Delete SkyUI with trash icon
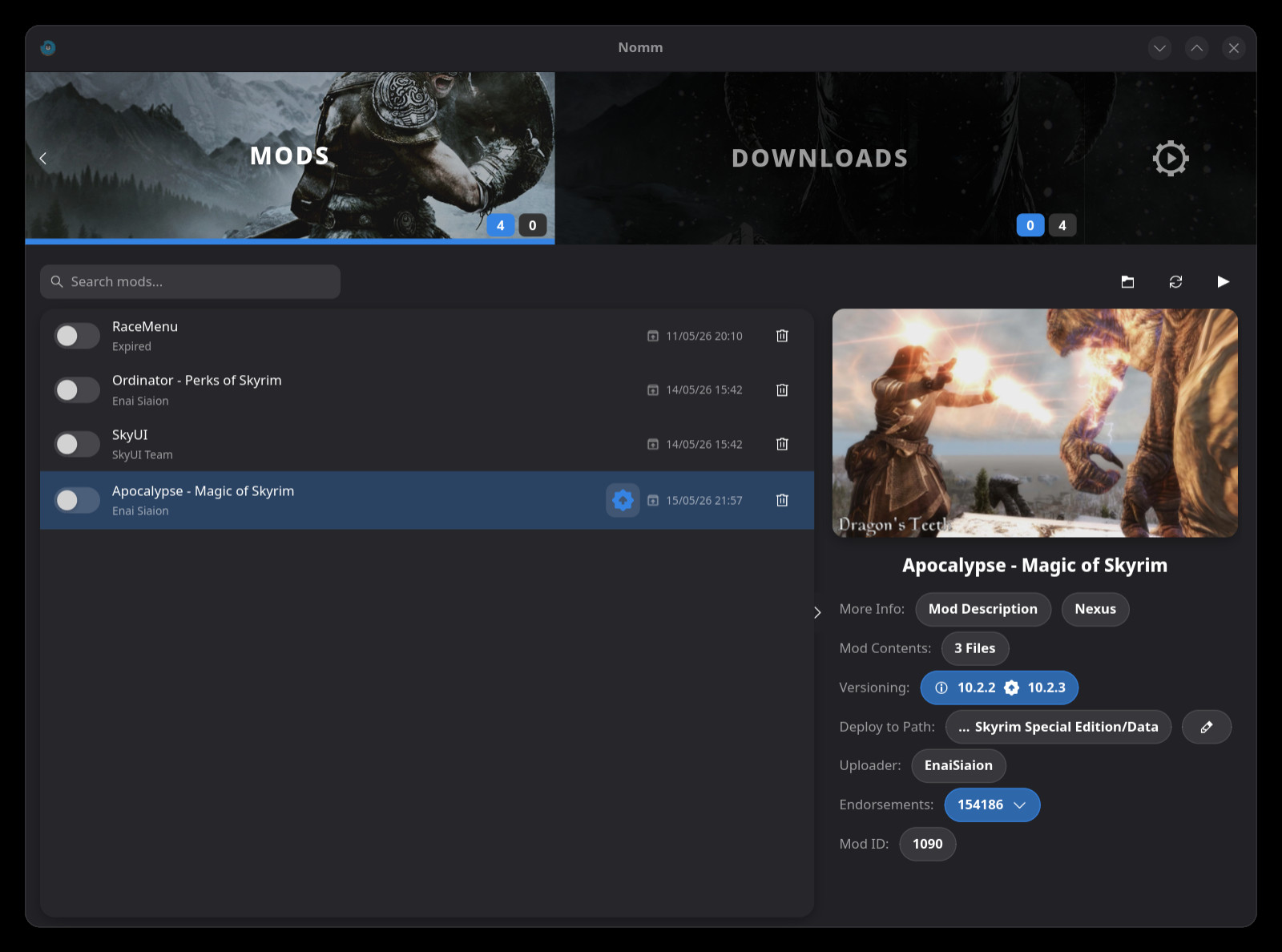 pyautogui.click(x=782, y=444)
